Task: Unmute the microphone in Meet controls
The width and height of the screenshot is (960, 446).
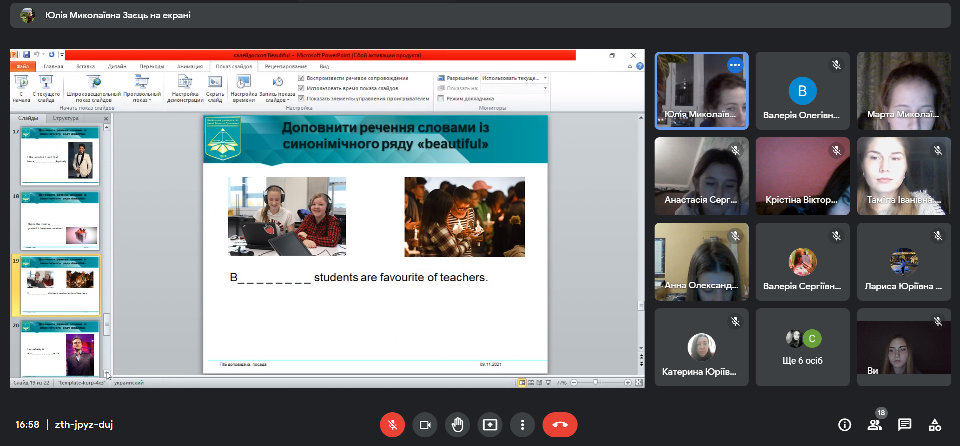Action: [392, 425]
